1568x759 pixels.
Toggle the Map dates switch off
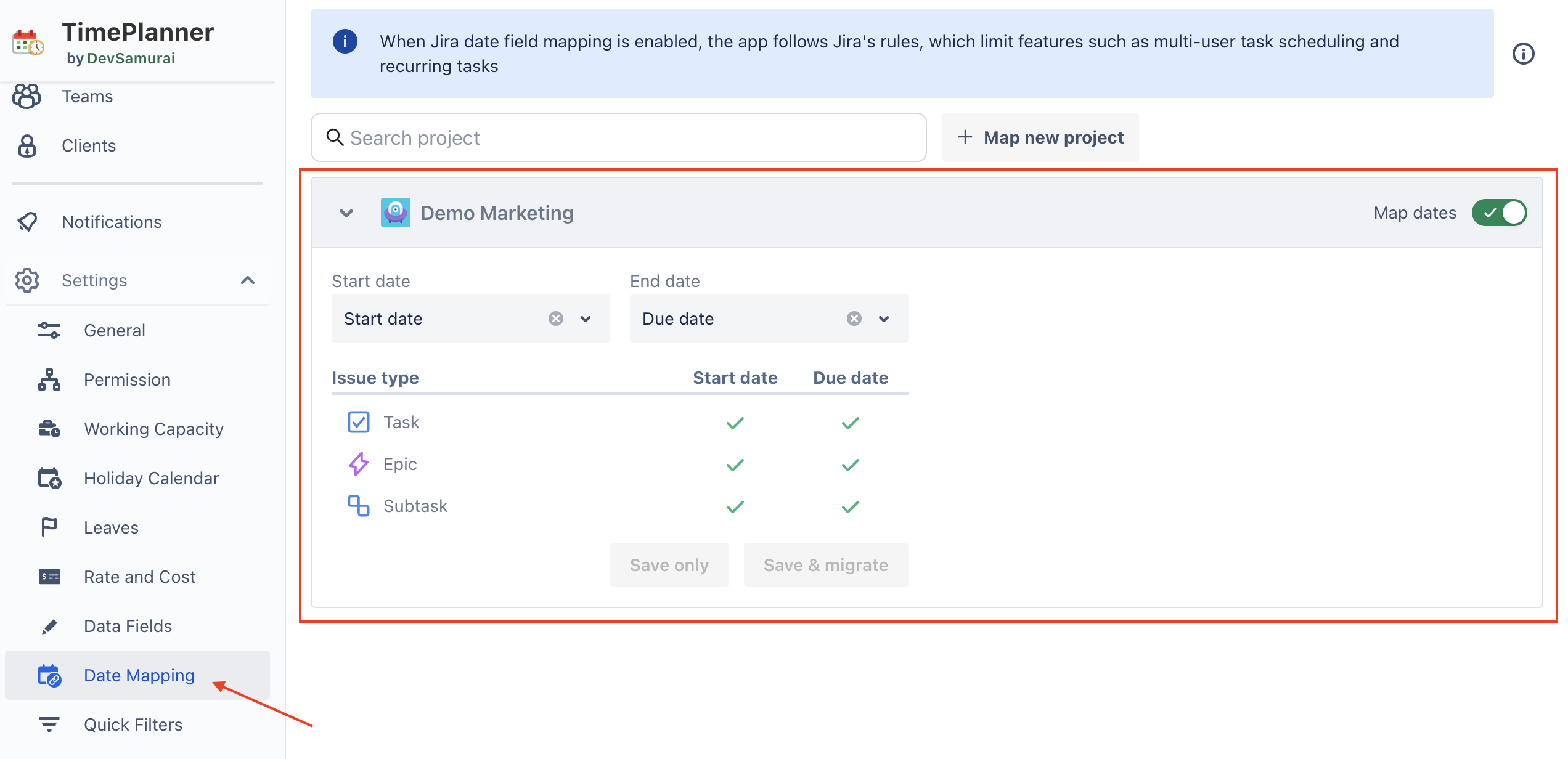point(1500,213)
